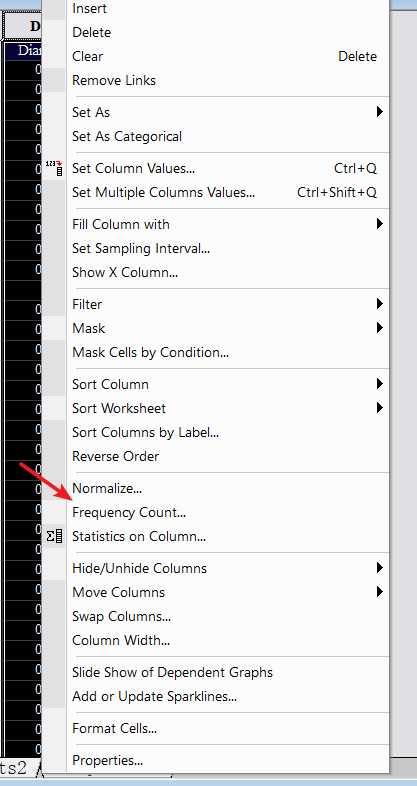Expand the Fill Column with submenu
Screen dimensions: 417x786
pyautogui.click(x=379, y=224)
